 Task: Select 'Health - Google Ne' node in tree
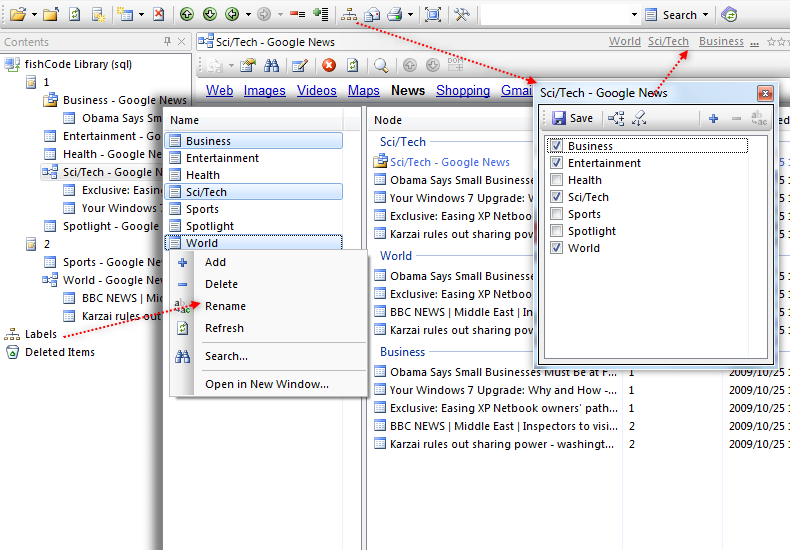[x=112, y=154]
